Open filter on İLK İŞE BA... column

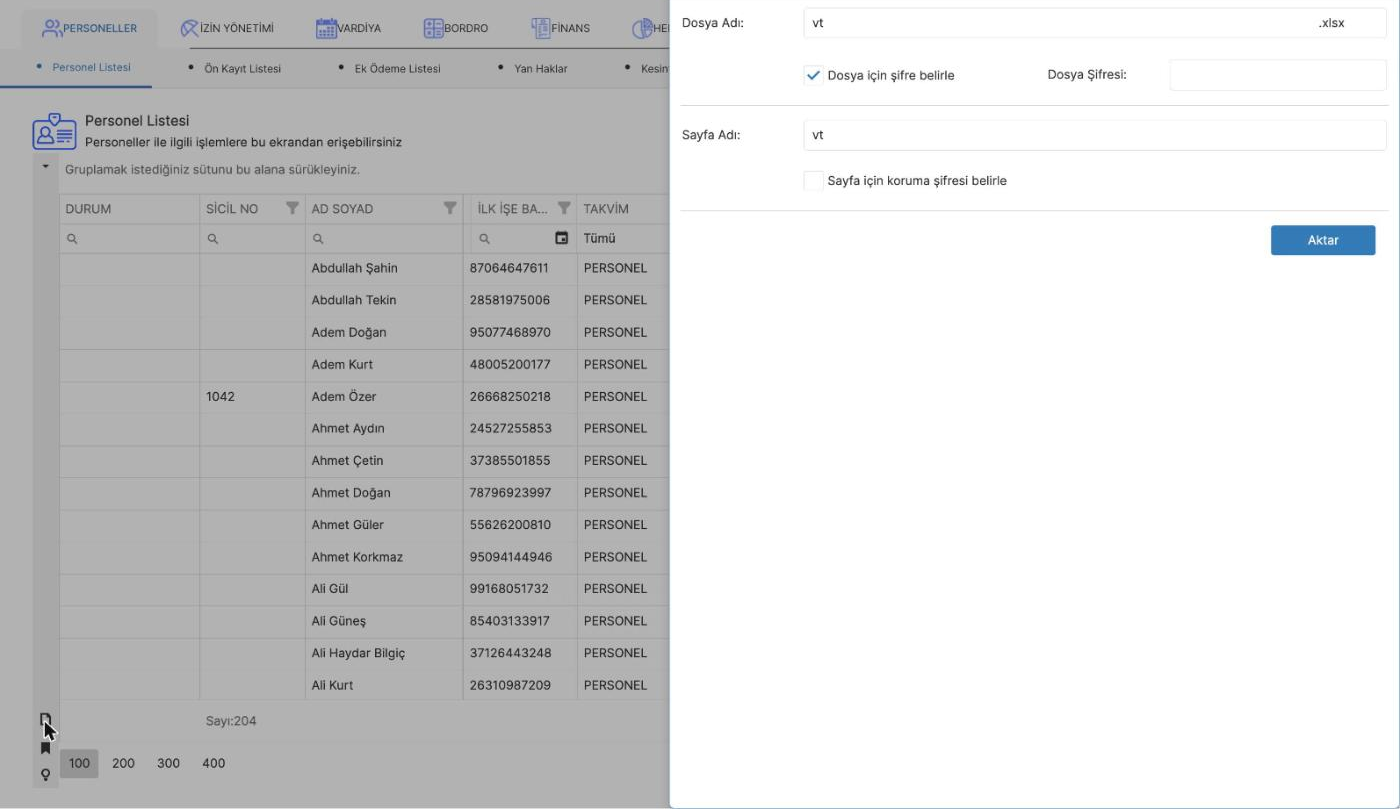[x=564, y=208]
